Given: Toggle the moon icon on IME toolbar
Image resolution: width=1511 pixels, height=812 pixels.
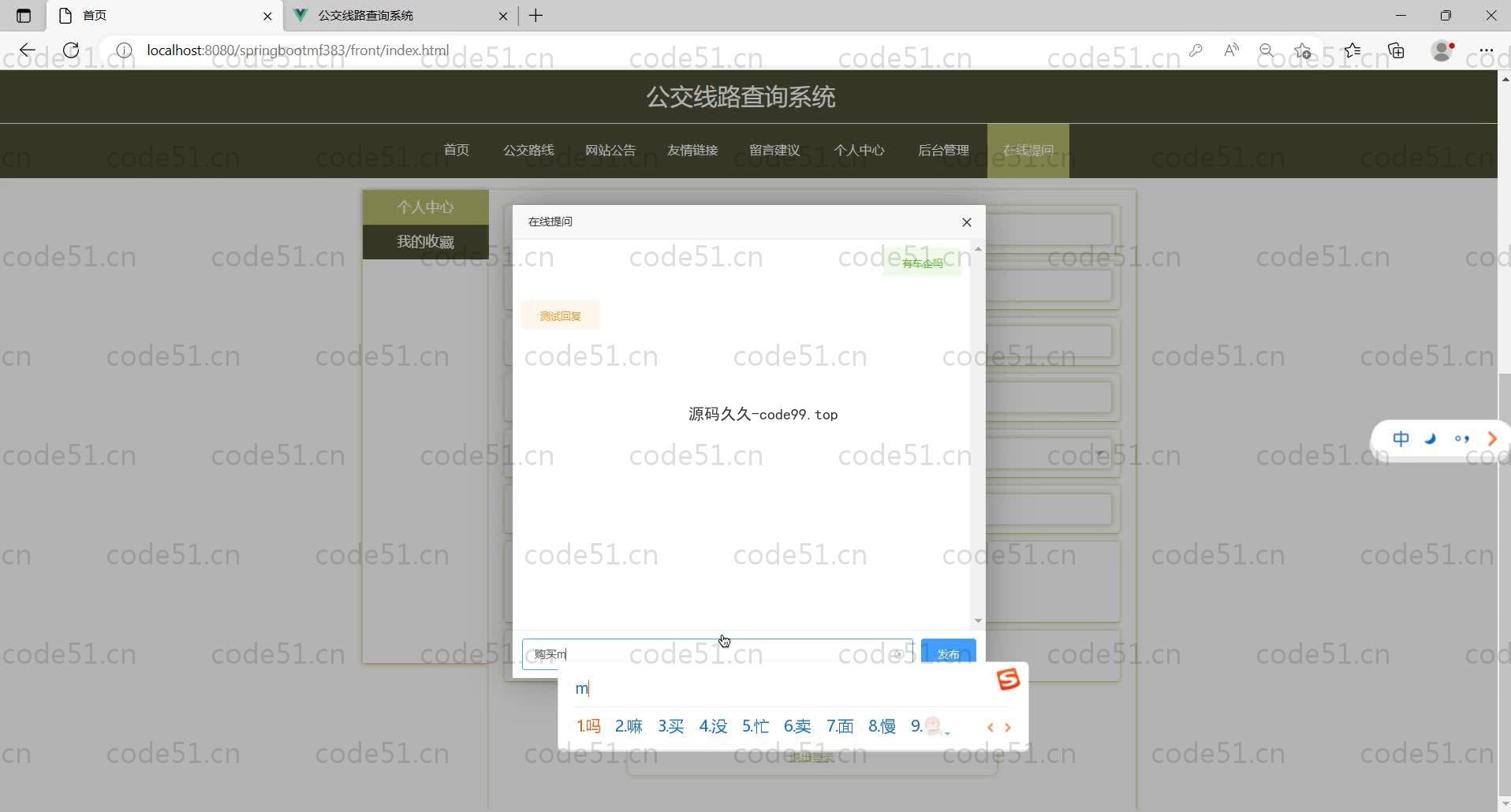Looking at the screenshot, I should pos(1431,439).
